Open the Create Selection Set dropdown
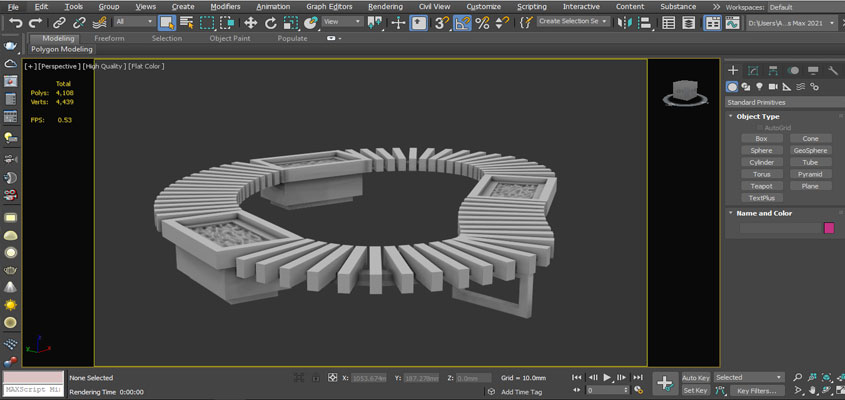The width and height of the screenshot is (845, 400). pyautogui.click(x=573, y=22)
